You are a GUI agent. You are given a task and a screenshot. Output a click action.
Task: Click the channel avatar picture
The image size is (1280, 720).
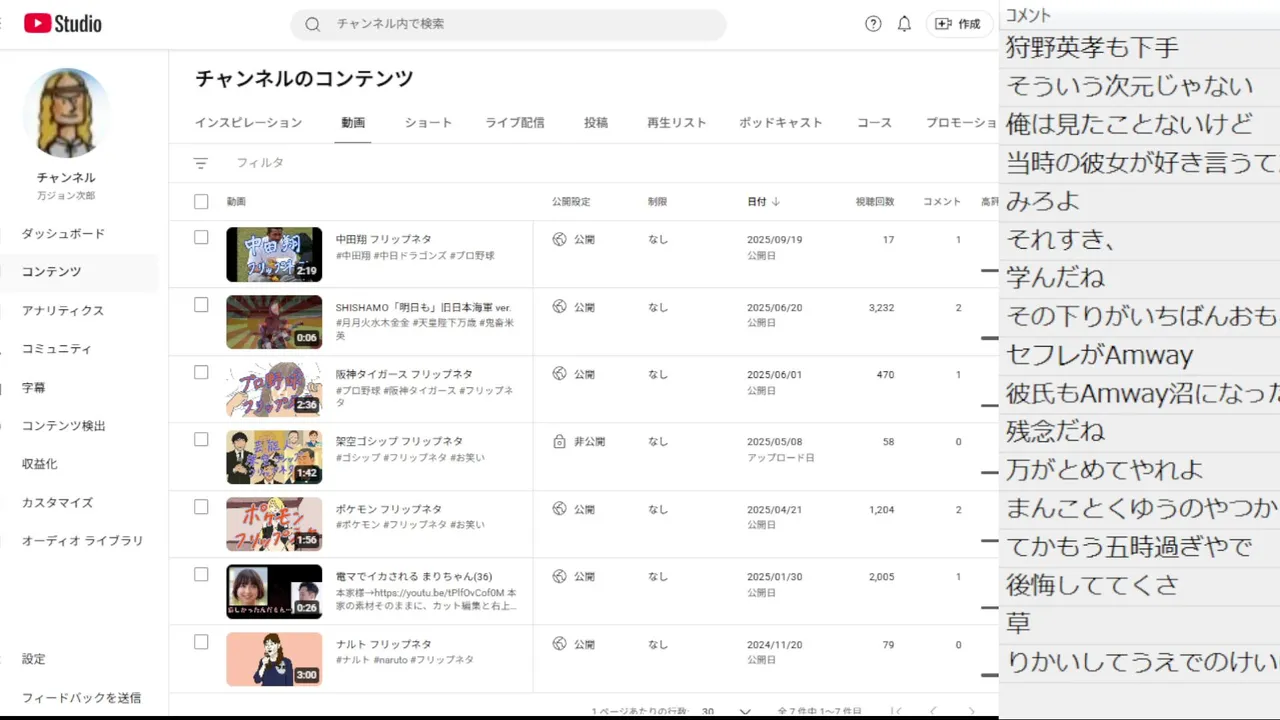pyautogui.click(x=66, y=113)
